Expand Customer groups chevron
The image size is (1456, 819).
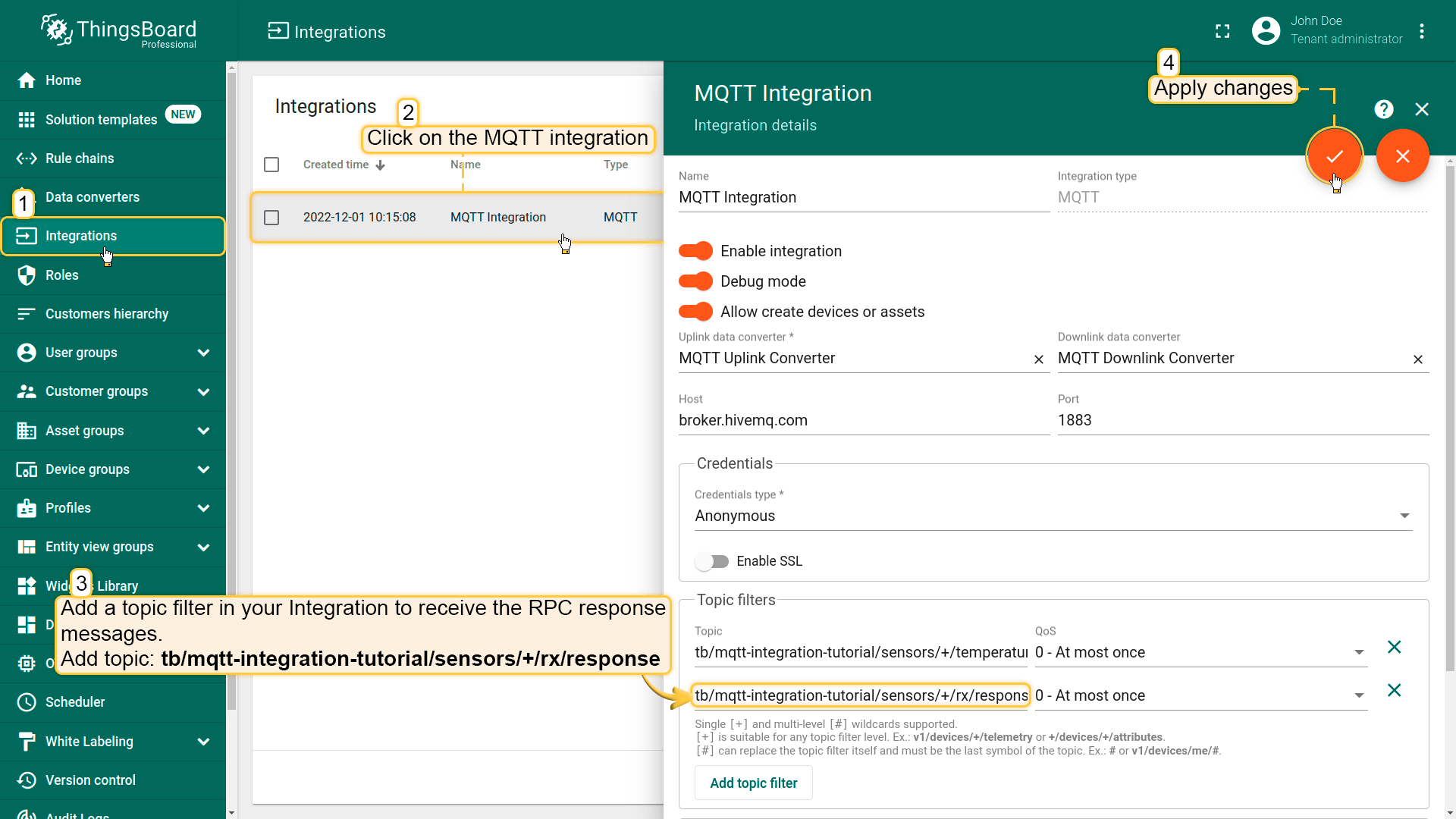click(203, 392)
